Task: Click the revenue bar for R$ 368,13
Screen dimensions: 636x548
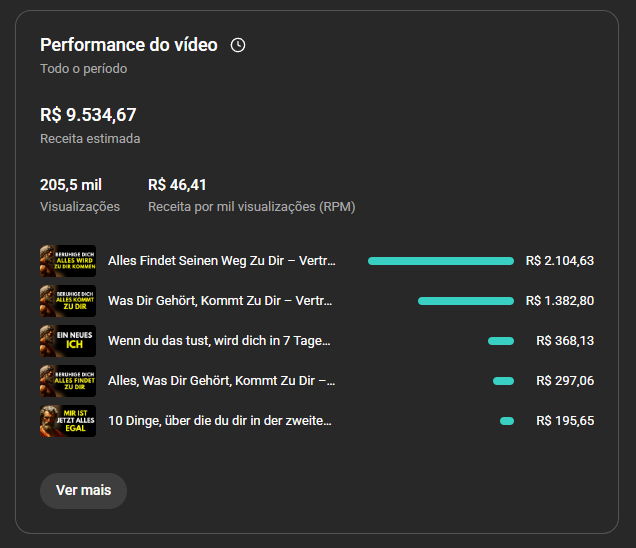Action: click(501, 341)
